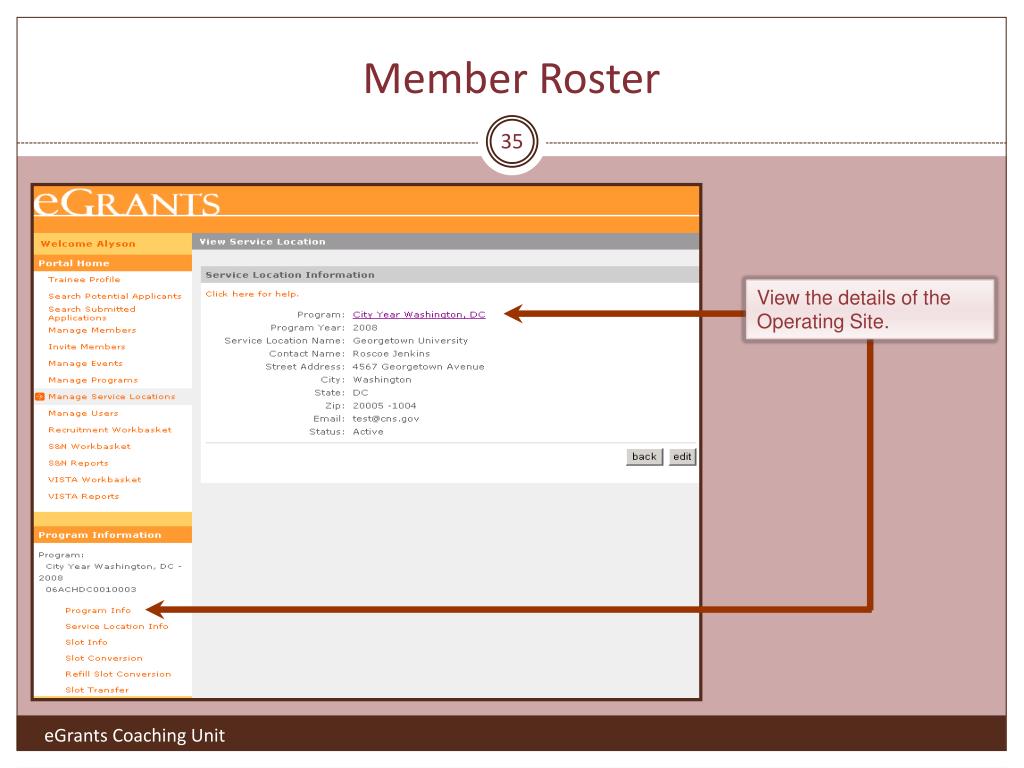Go to Search Potential Applicants
Image resolution: width=1024 pixels, height=768 pixels.
[115, 296]
